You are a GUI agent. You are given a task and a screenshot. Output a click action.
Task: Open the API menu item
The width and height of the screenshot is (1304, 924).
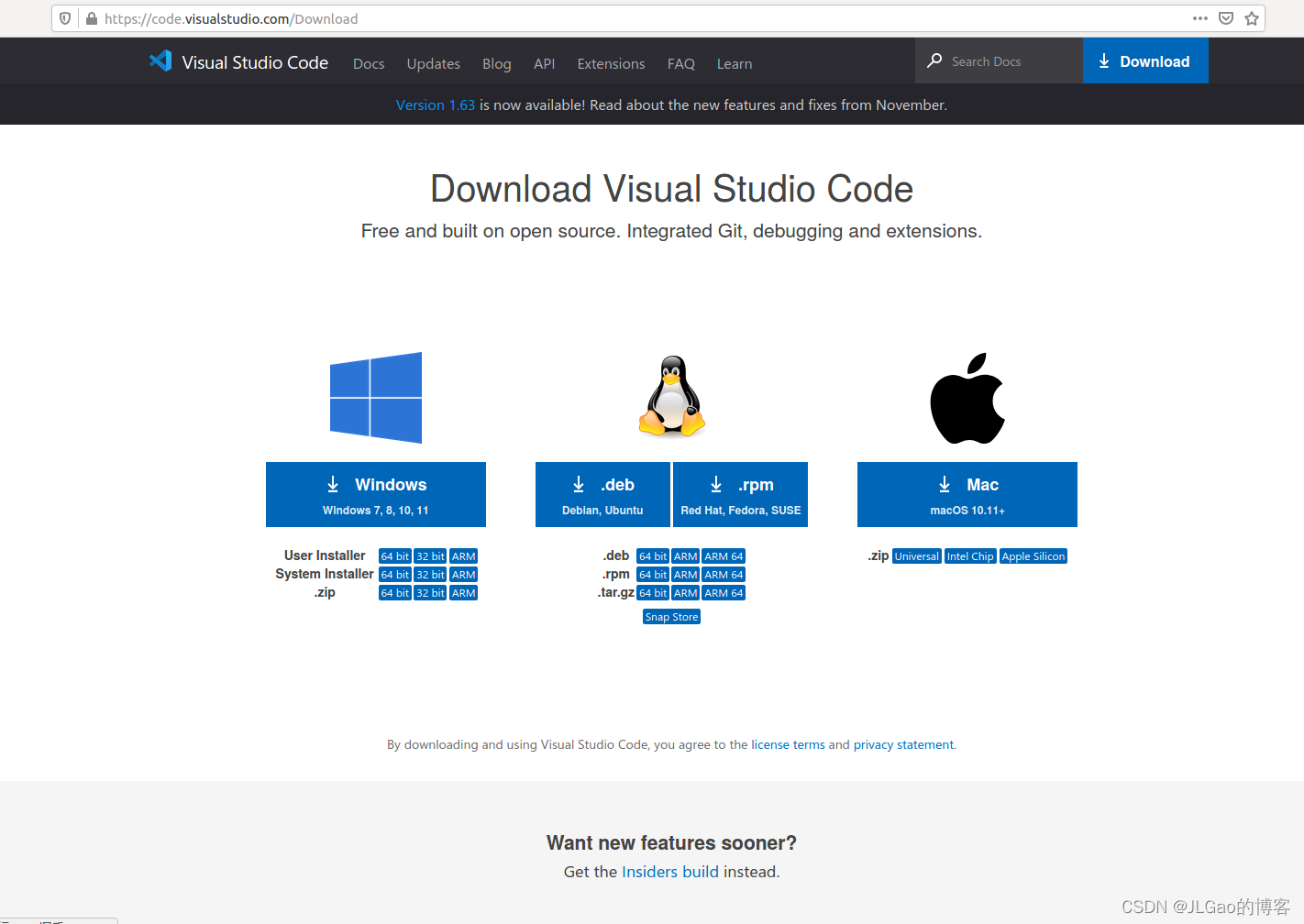(x=545, y=63)
